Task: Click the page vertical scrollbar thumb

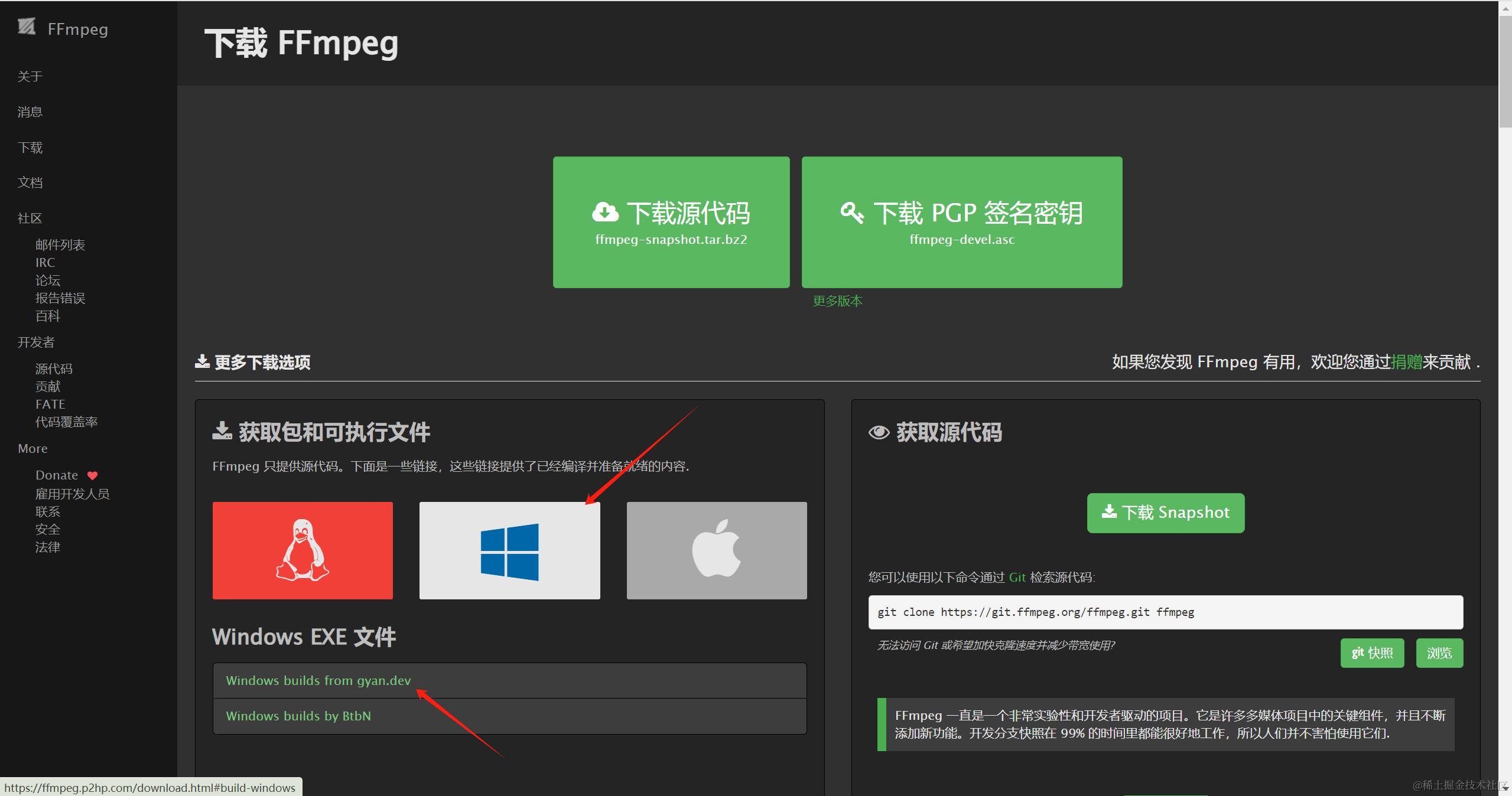Action: (x=1505, y=71)
